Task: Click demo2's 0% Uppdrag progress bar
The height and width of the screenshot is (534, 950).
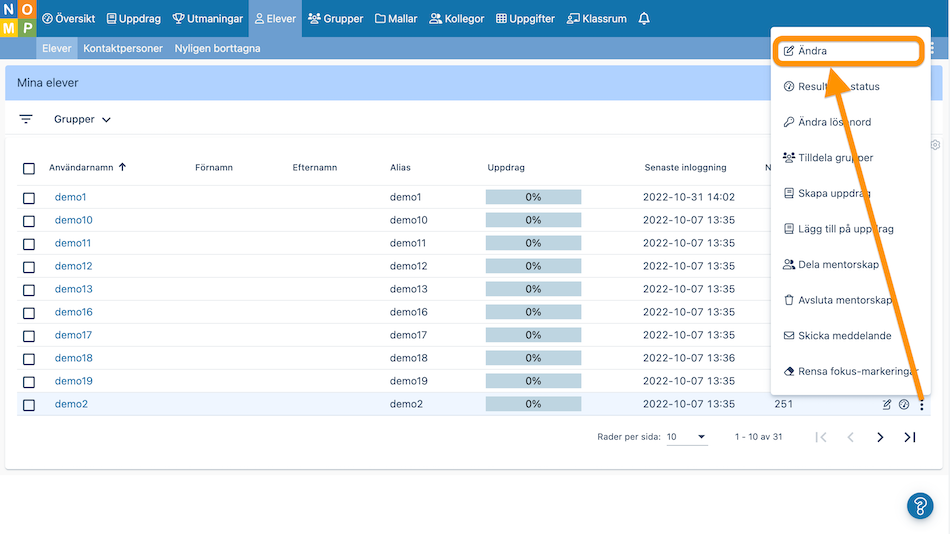Action: (x=533, y=404)
